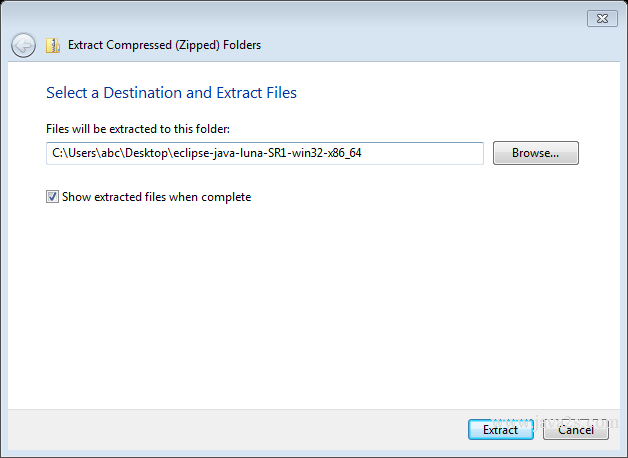Close the extraction wizard with X button
This screenshot has height=458, width=628.
point(602,18)
